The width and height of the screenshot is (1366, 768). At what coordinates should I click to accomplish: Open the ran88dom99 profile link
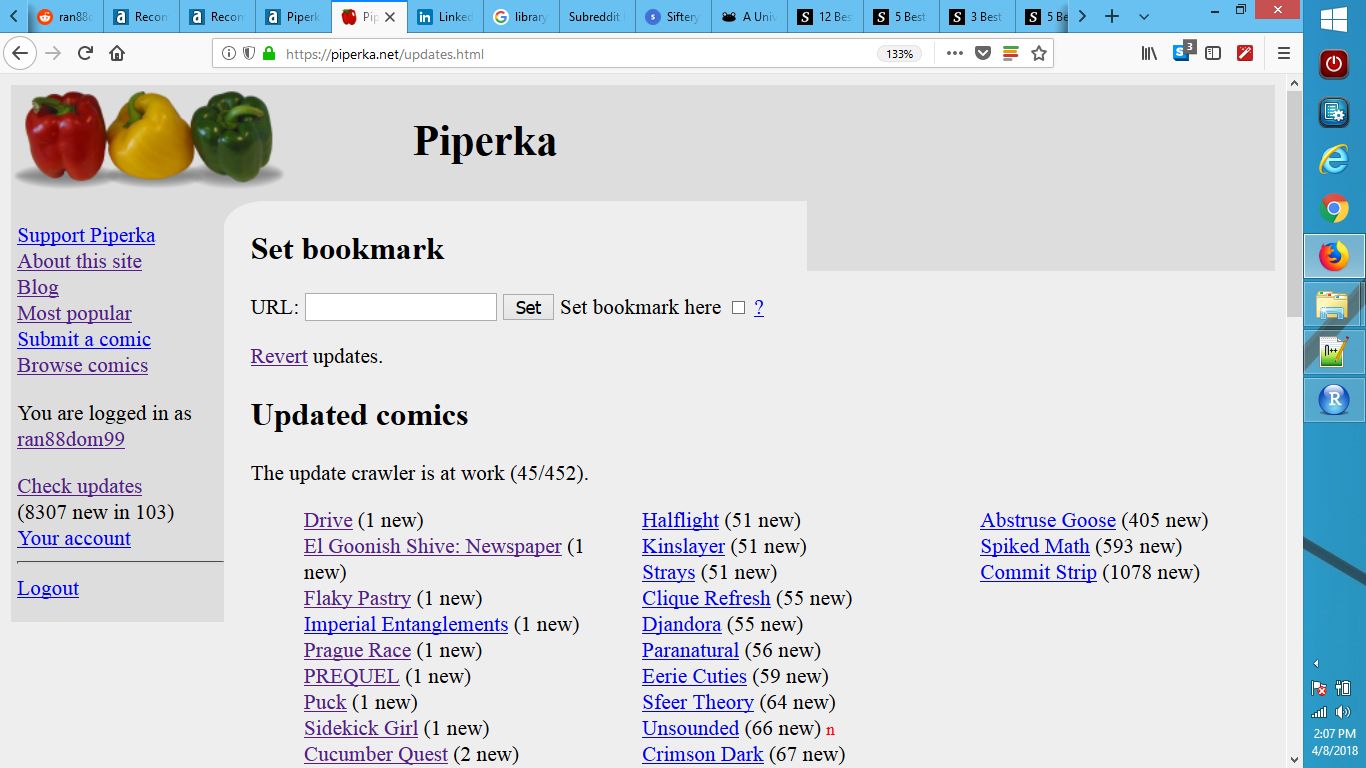(71, 439)
